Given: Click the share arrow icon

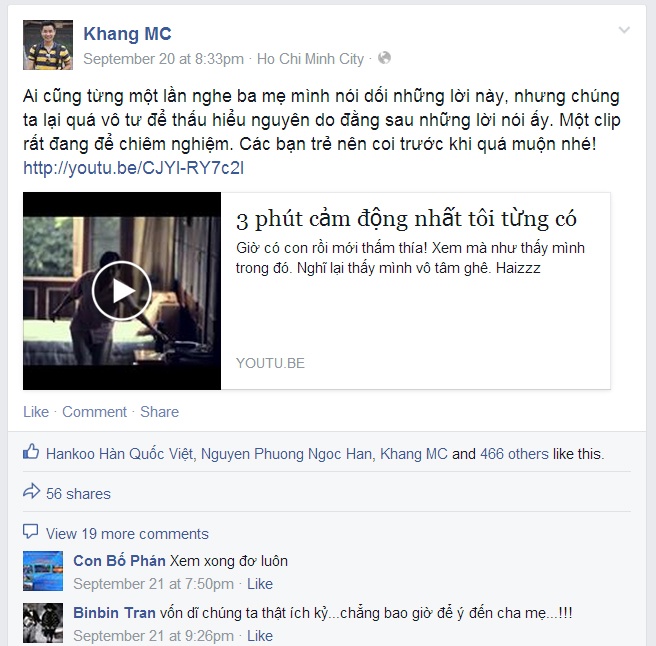Looking at the screenshot, I should [31, 492].
